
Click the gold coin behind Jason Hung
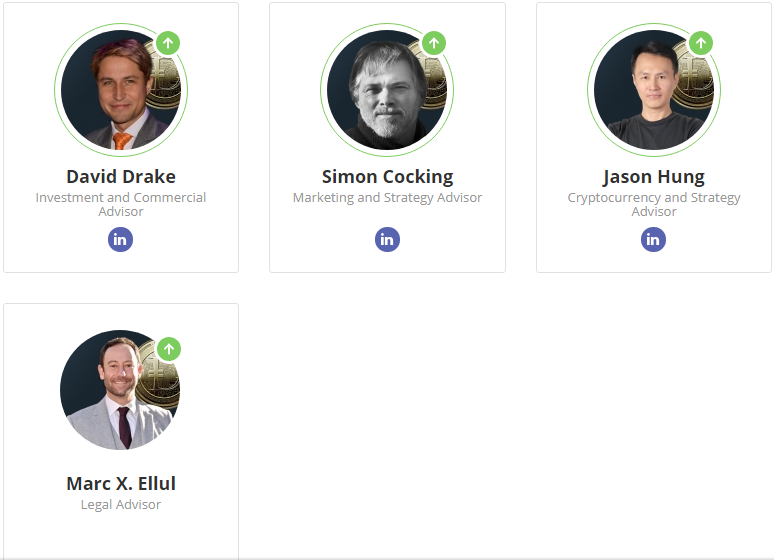click(x=694, y=79)
